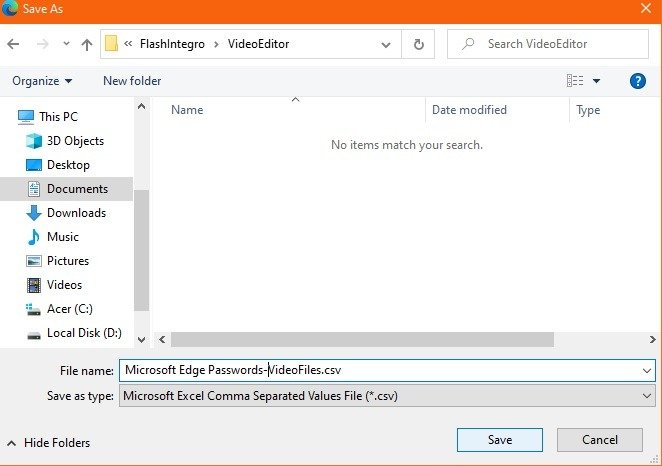Create a New folder

[x=132, y=81]
